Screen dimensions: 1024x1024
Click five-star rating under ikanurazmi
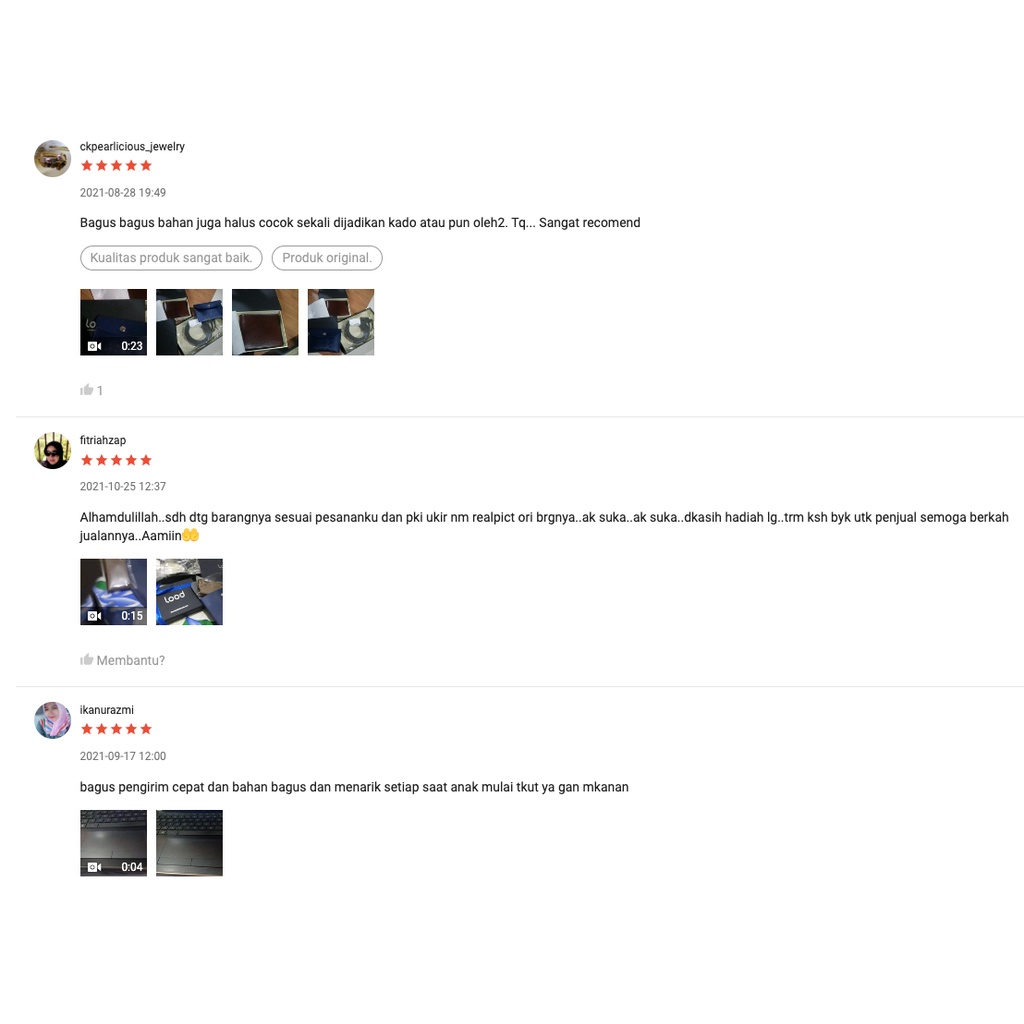116,729
